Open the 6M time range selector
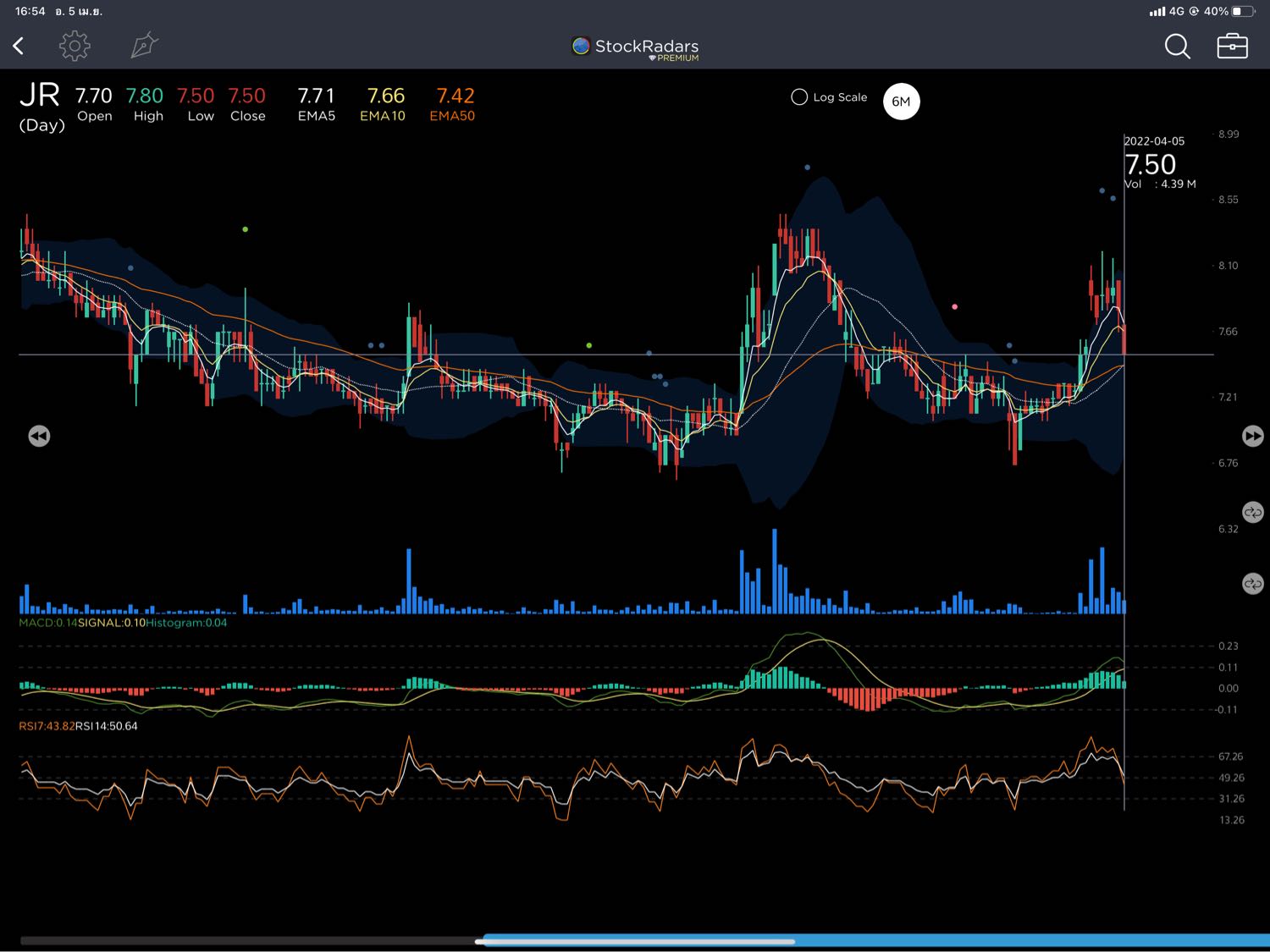Screen dimensions: 1270x952 point(901,102)
